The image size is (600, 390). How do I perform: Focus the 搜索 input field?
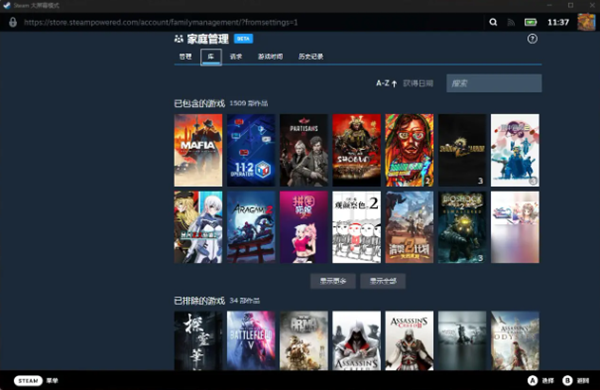[x=494, y=83]
